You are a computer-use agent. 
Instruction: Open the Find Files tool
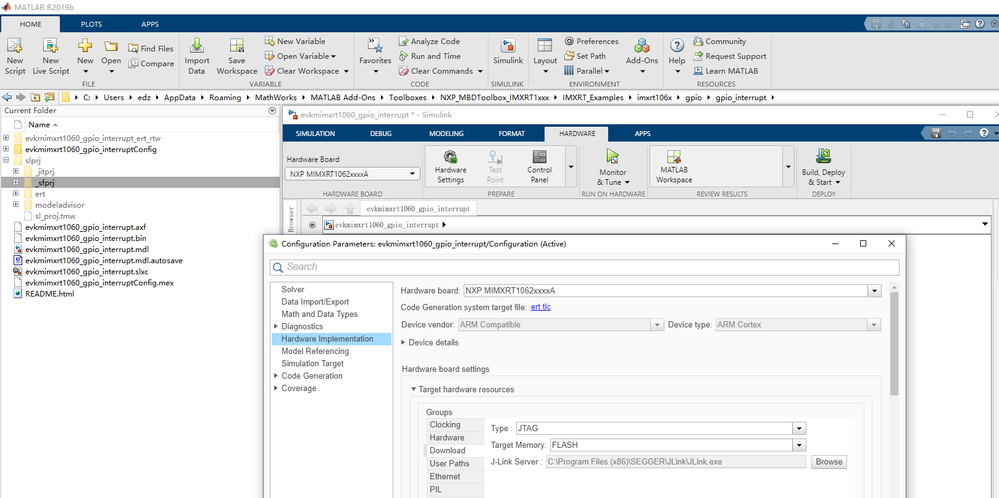pyautogui.click(x=150, y=48)
